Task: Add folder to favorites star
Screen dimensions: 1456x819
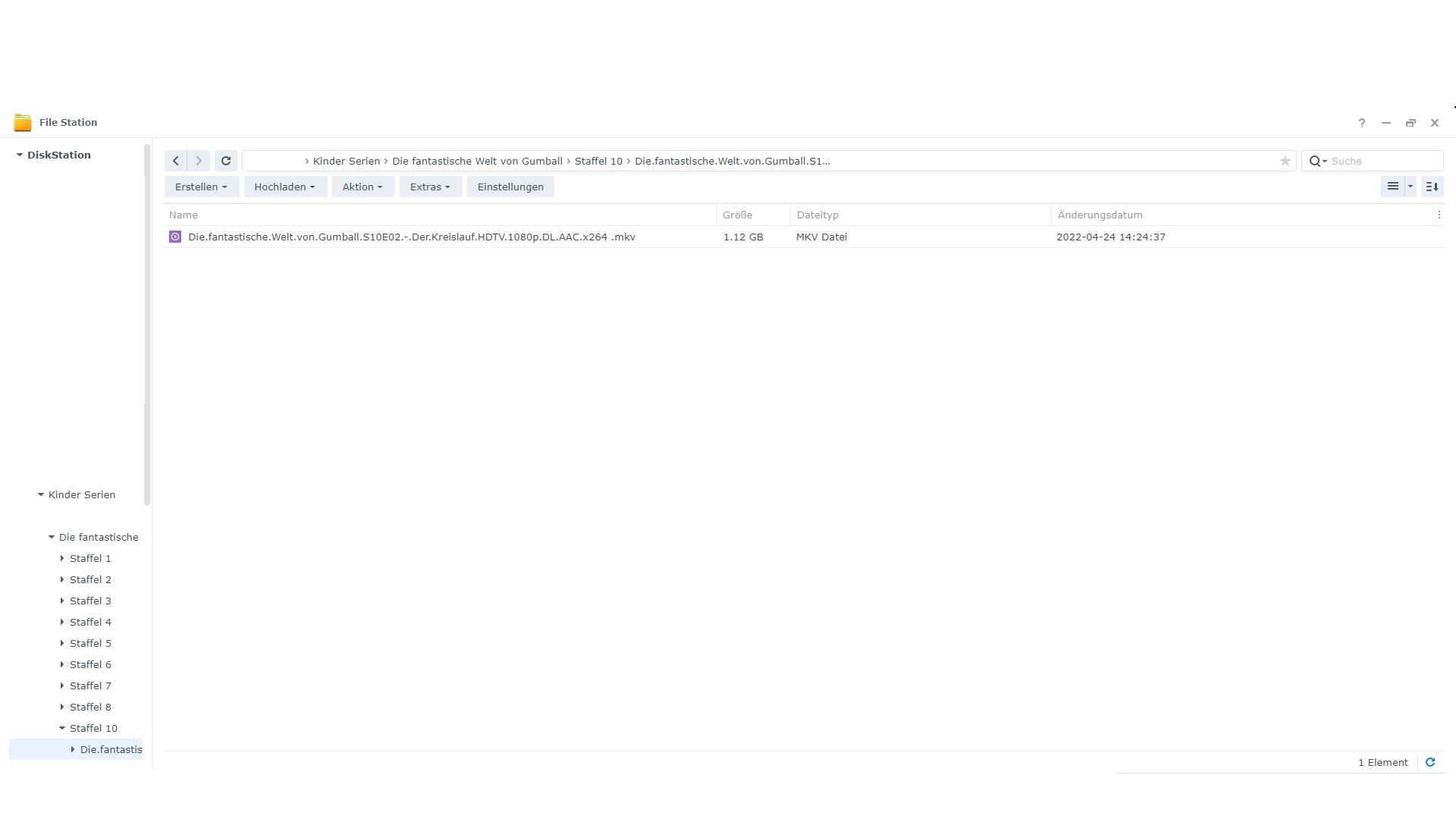Action: click(x=1285, y=161)
